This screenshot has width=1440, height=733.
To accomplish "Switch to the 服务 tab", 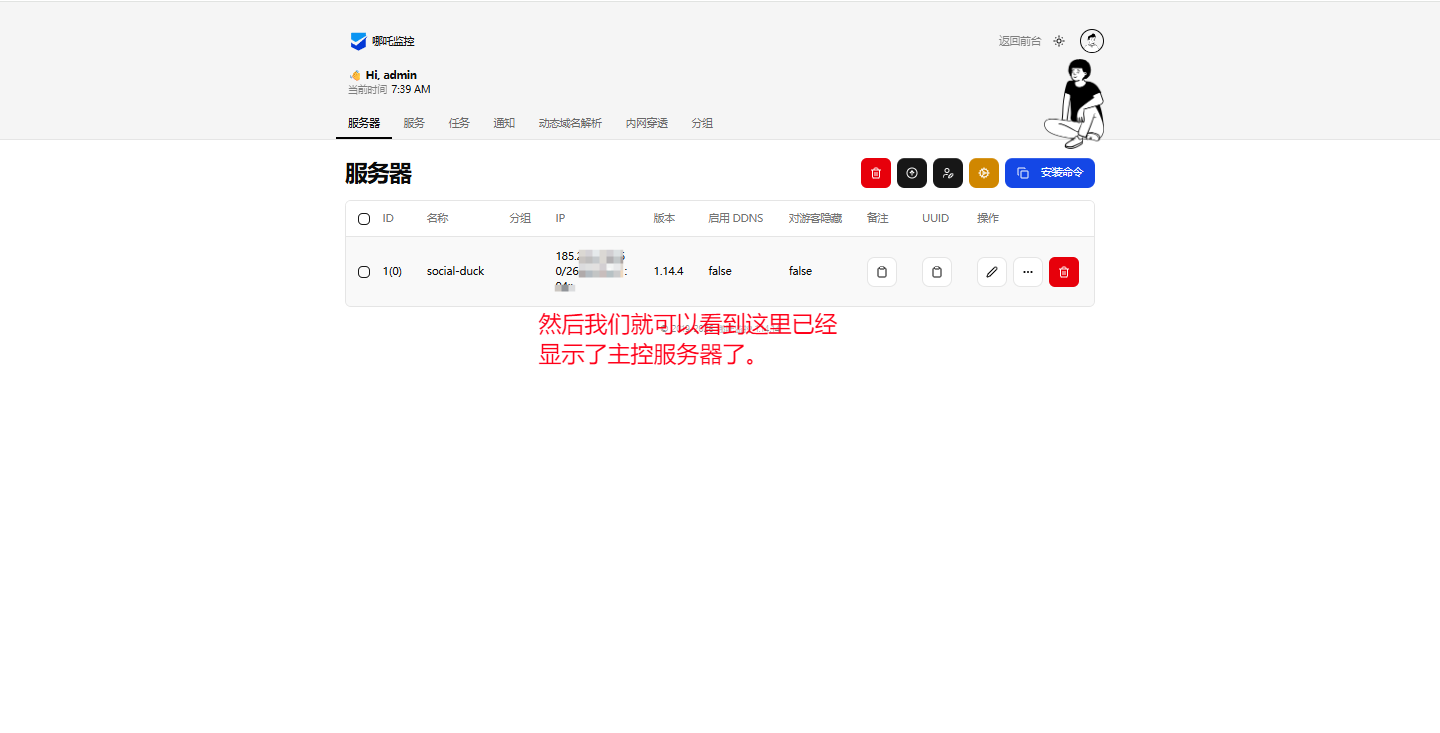I will 414,123.
